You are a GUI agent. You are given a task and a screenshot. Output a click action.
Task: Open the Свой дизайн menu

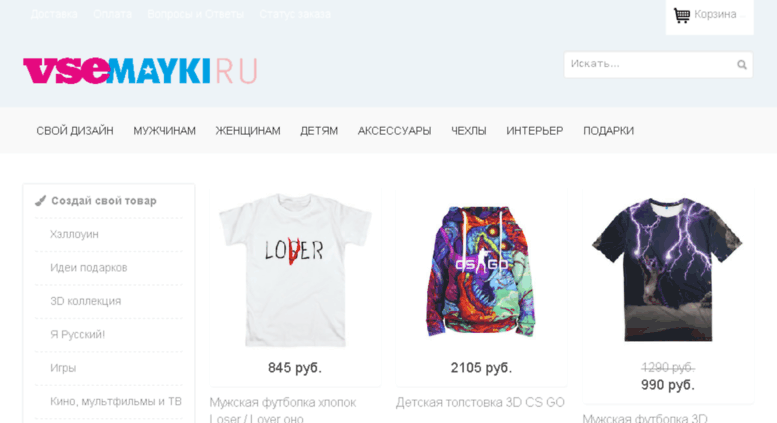click(75, 131)
